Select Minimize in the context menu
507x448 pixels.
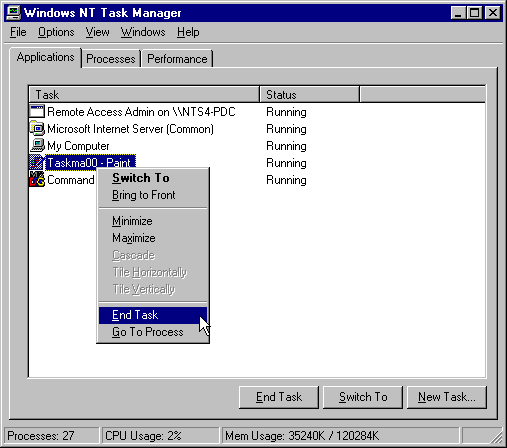coord(153,221)
